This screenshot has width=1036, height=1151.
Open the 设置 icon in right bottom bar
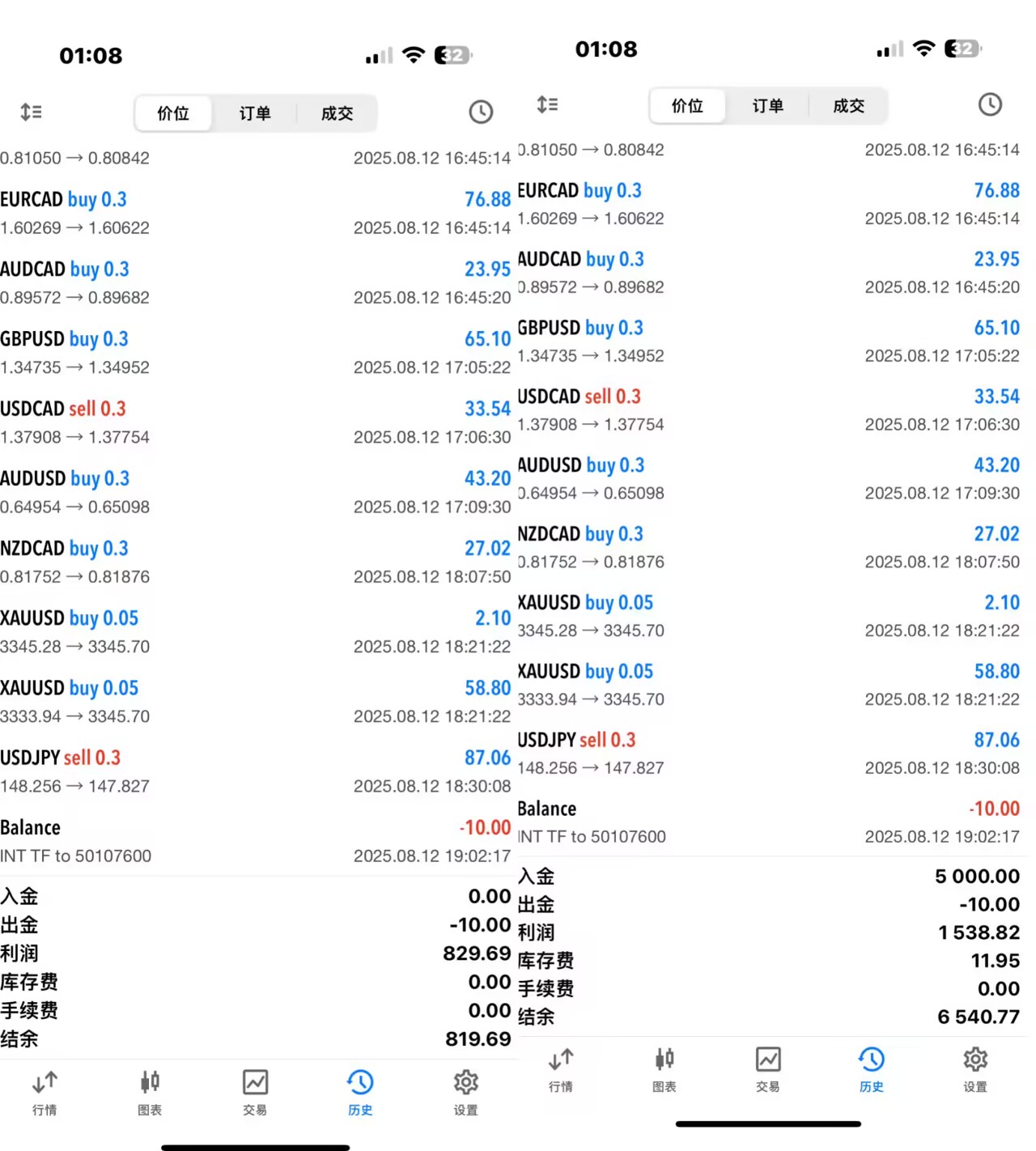tap(974, 1068)
